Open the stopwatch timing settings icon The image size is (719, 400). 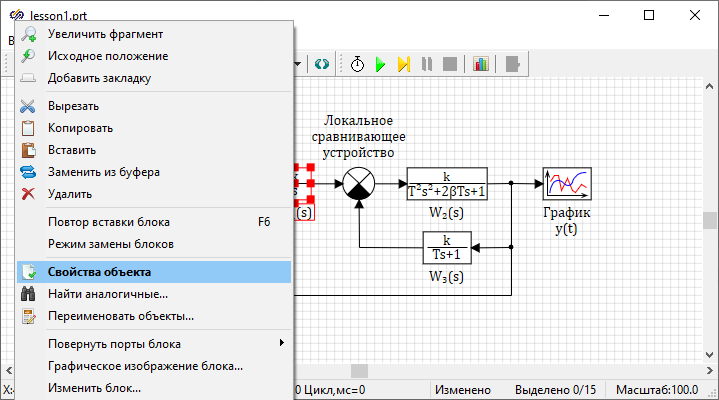pos(357,64)
